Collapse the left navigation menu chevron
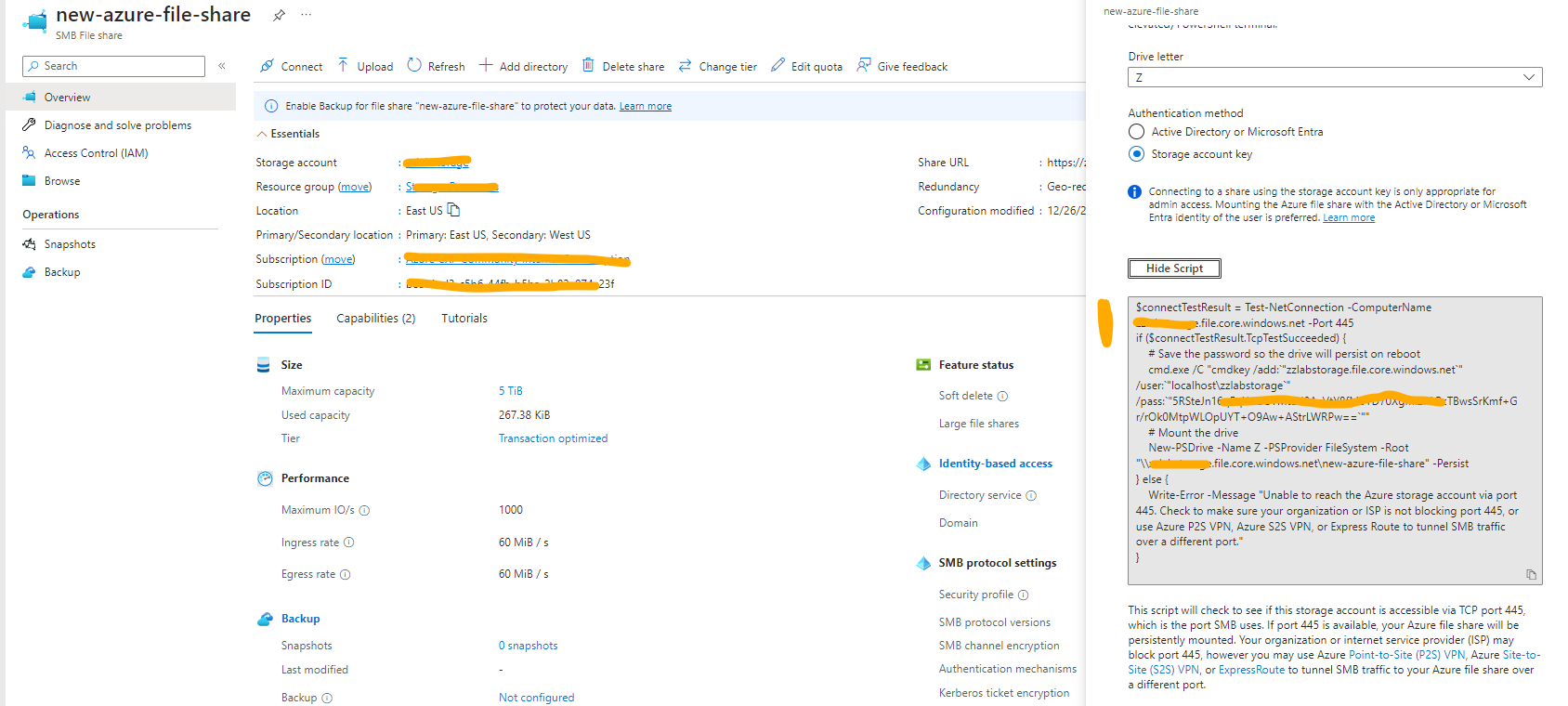The image size is (1568, 706). 222,66
